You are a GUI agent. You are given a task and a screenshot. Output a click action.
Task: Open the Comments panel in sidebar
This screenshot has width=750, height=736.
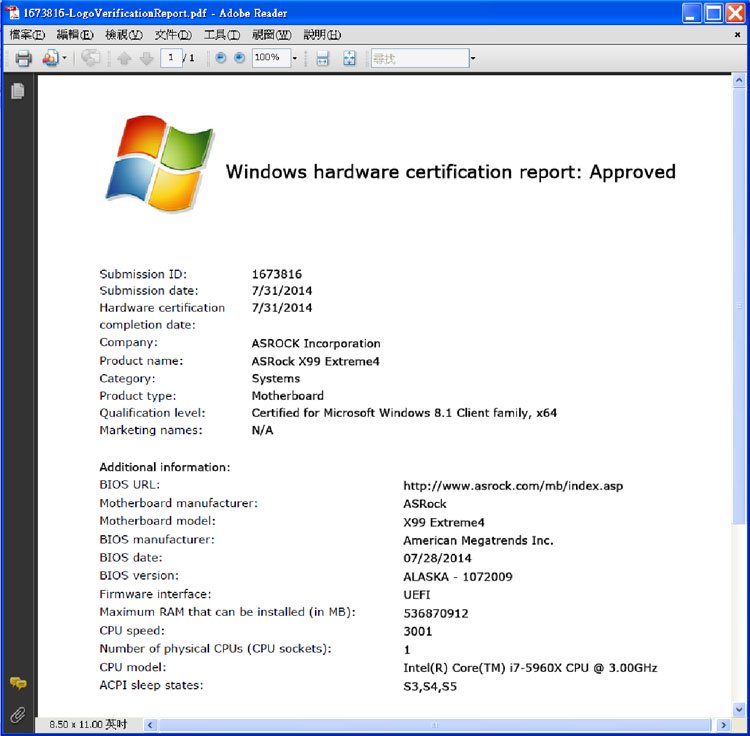17,684
